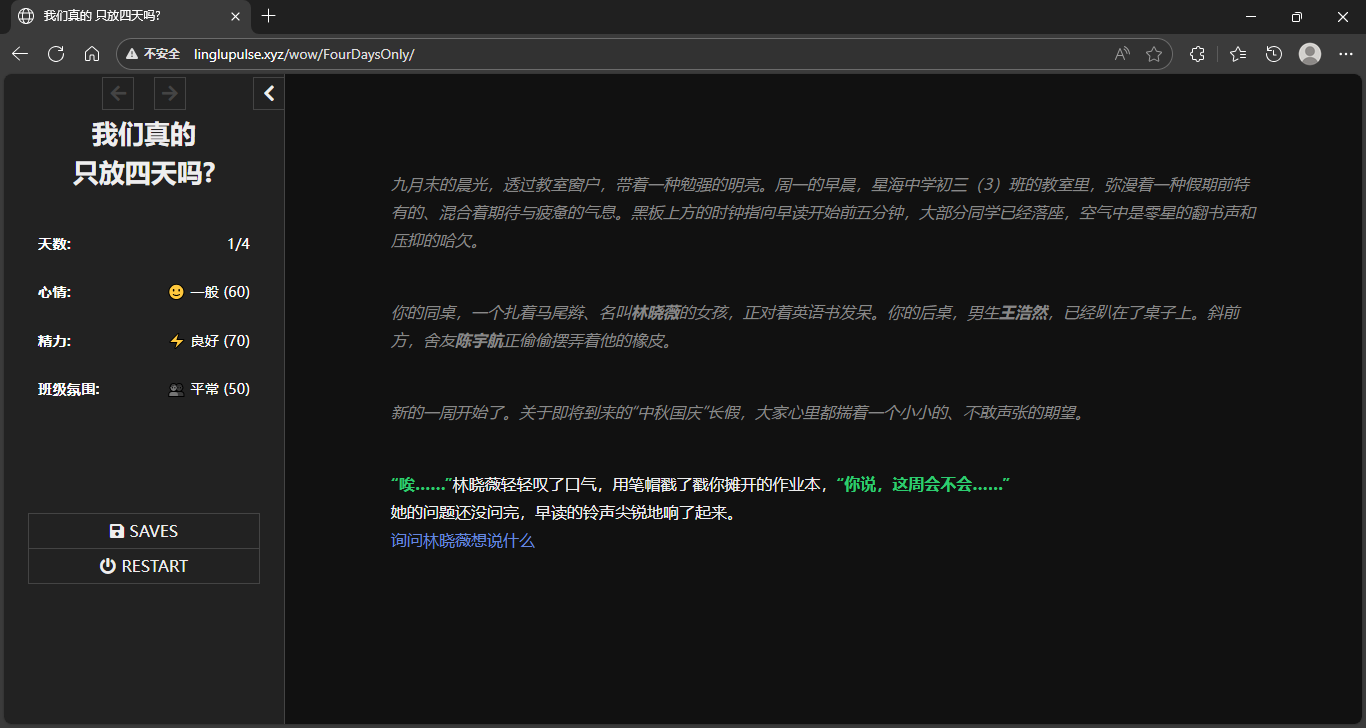Add this page to favorites star
Image resolution: width=1366 pixels, height=728 pixels.
coord(1154,54)
